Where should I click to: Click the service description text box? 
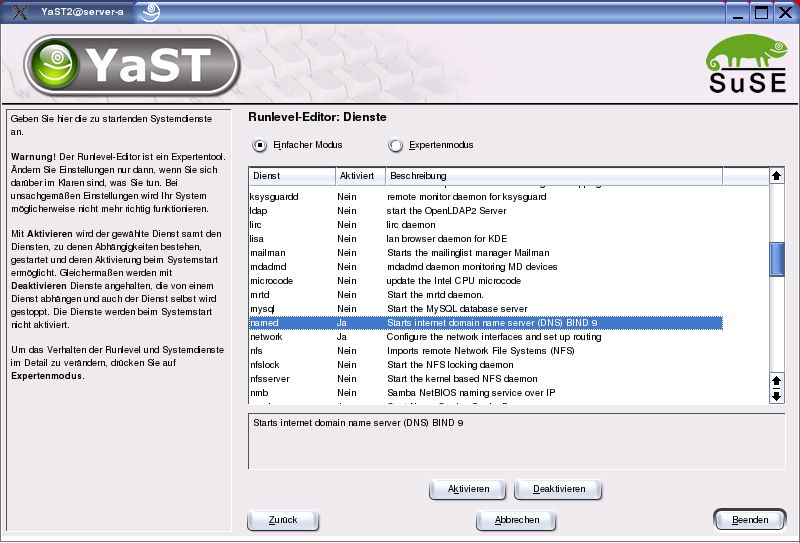tap(516, 441)
